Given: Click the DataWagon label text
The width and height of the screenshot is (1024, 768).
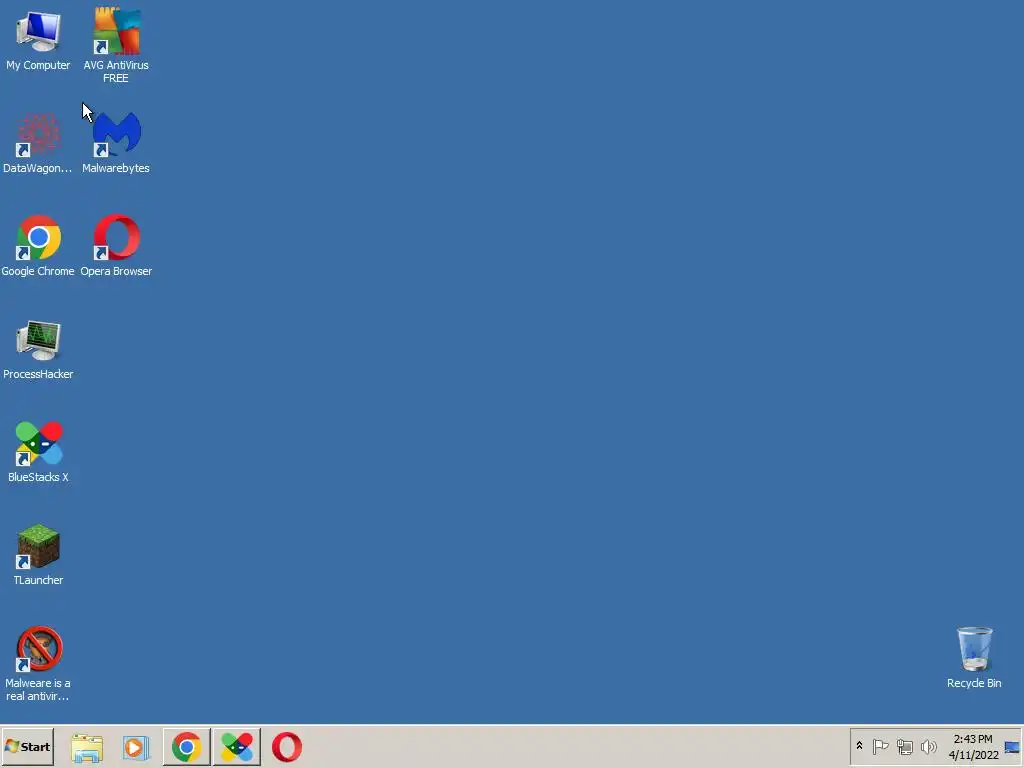Looking at the screenshot, I should click(x=38, y=168).
